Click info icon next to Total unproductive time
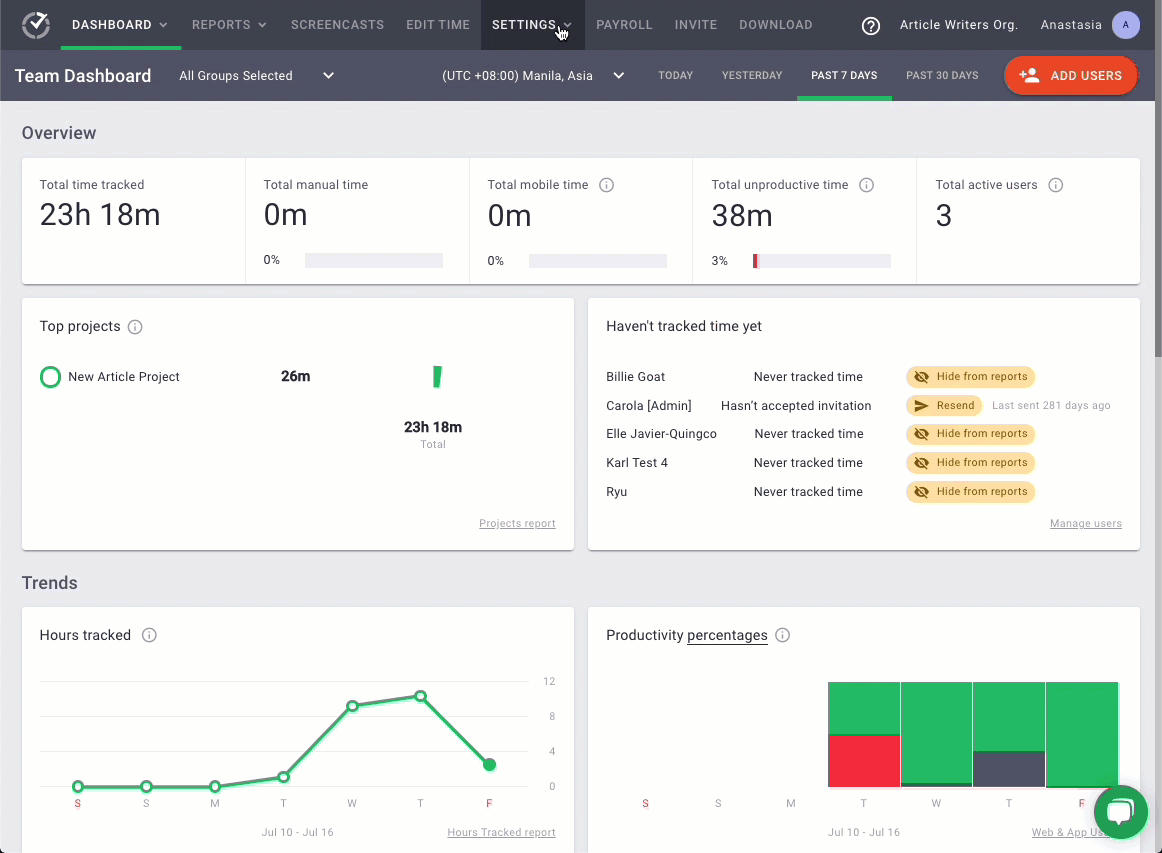Image resolution: width=1162 pixels, height=853 pixels. pos(867,185)
